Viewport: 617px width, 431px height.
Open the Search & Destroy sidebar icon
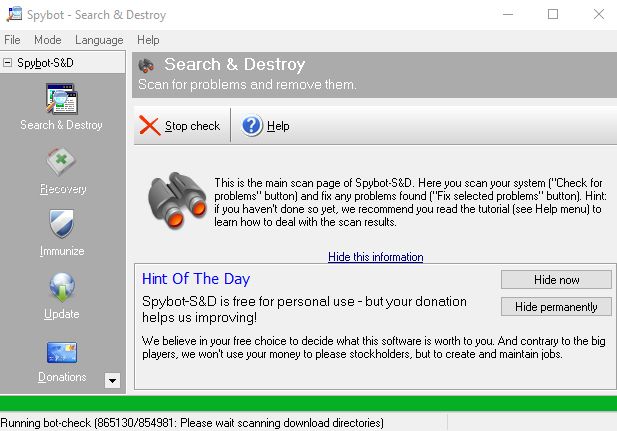pos(62,98)
